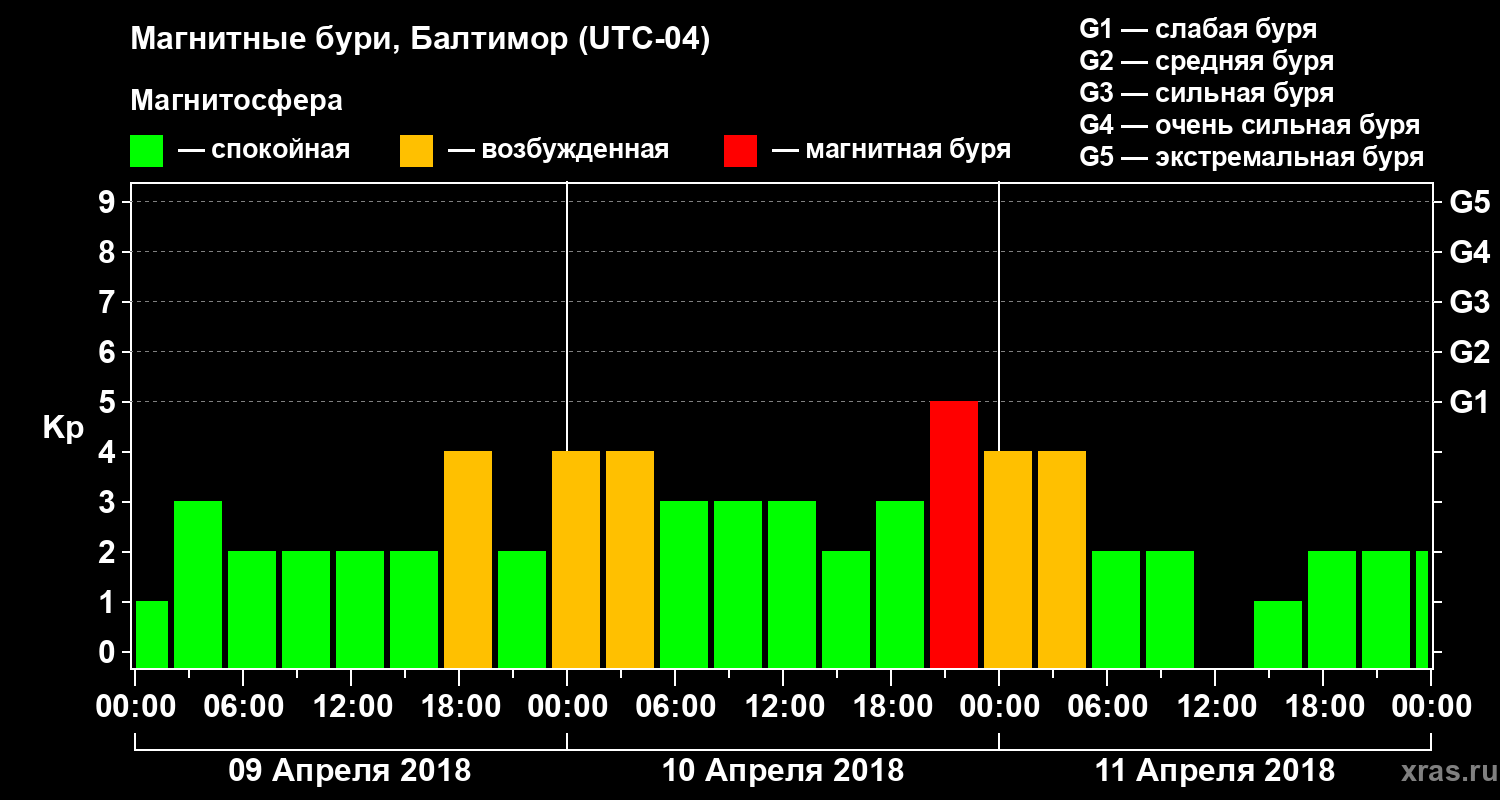The image size is (1500, 800).
Task: Click the 'G1 — слабая буря' legend line
Action: [1198, 28]
